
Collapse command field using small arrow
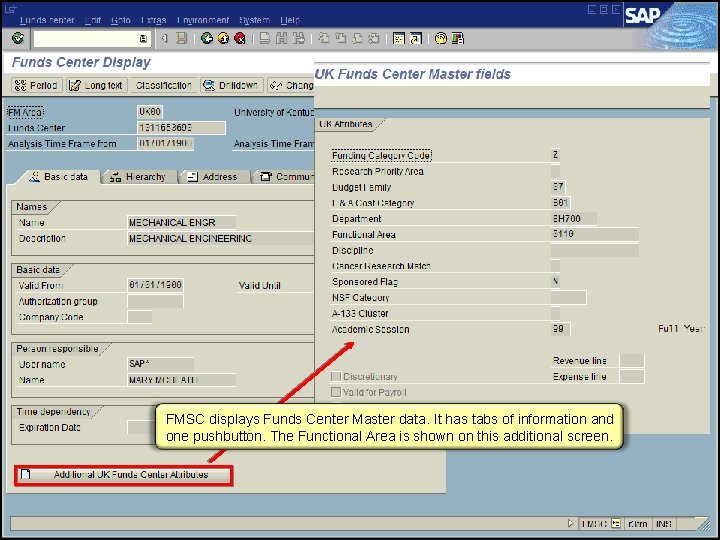[x=164, y=39]
